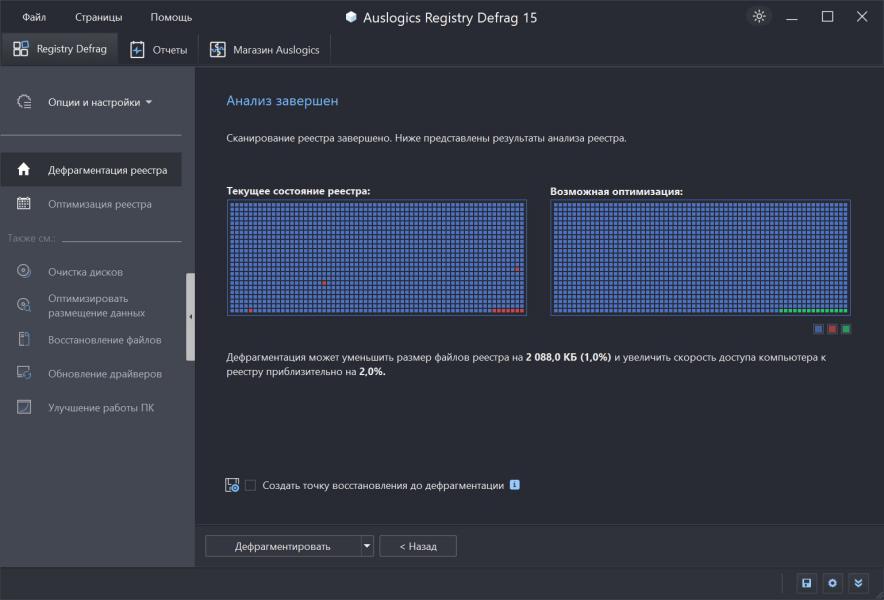The image size is (884, 600).
Task: Launch Восстановление файлов from the sidebar
Action: tap(104, 340)
